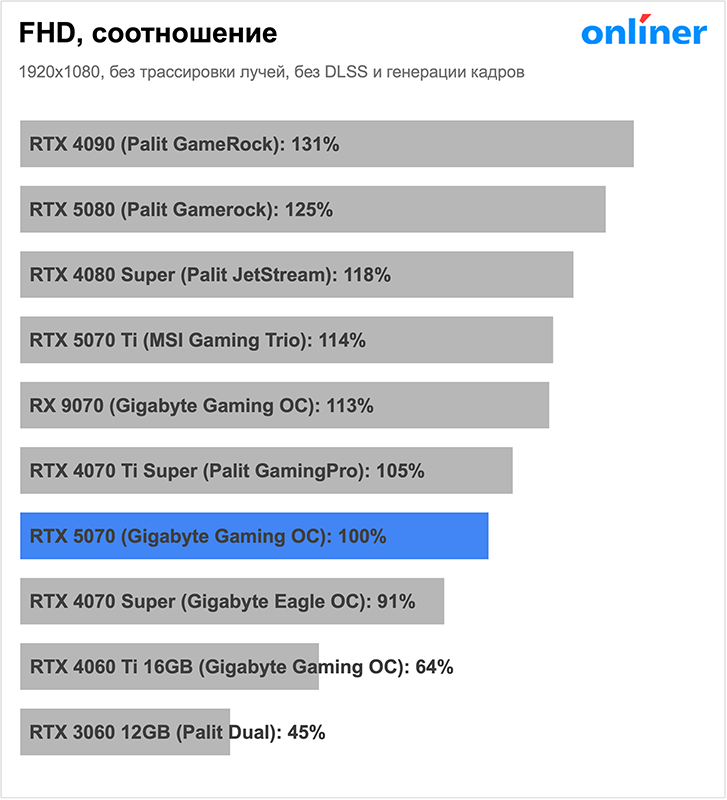Image resolution: width=727 pixels, height=800 pixels.
Task: Select the RTX 4090 Palit GameRock bar
Action: (327, 144)
